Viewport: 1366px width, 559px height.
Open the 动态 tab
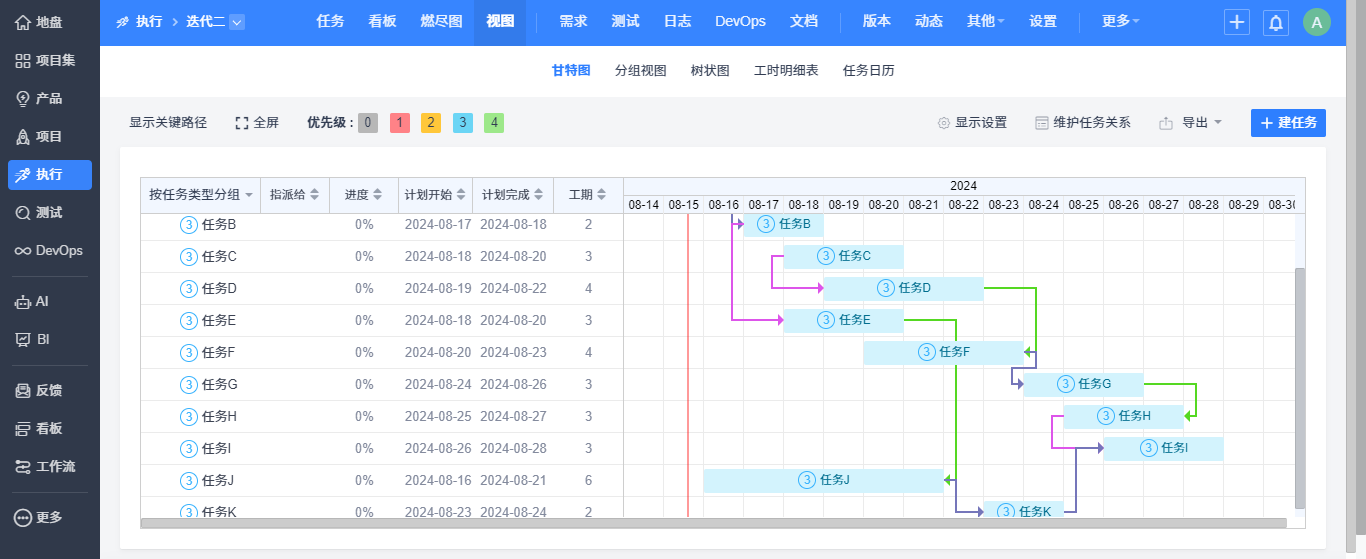(929, 22)
